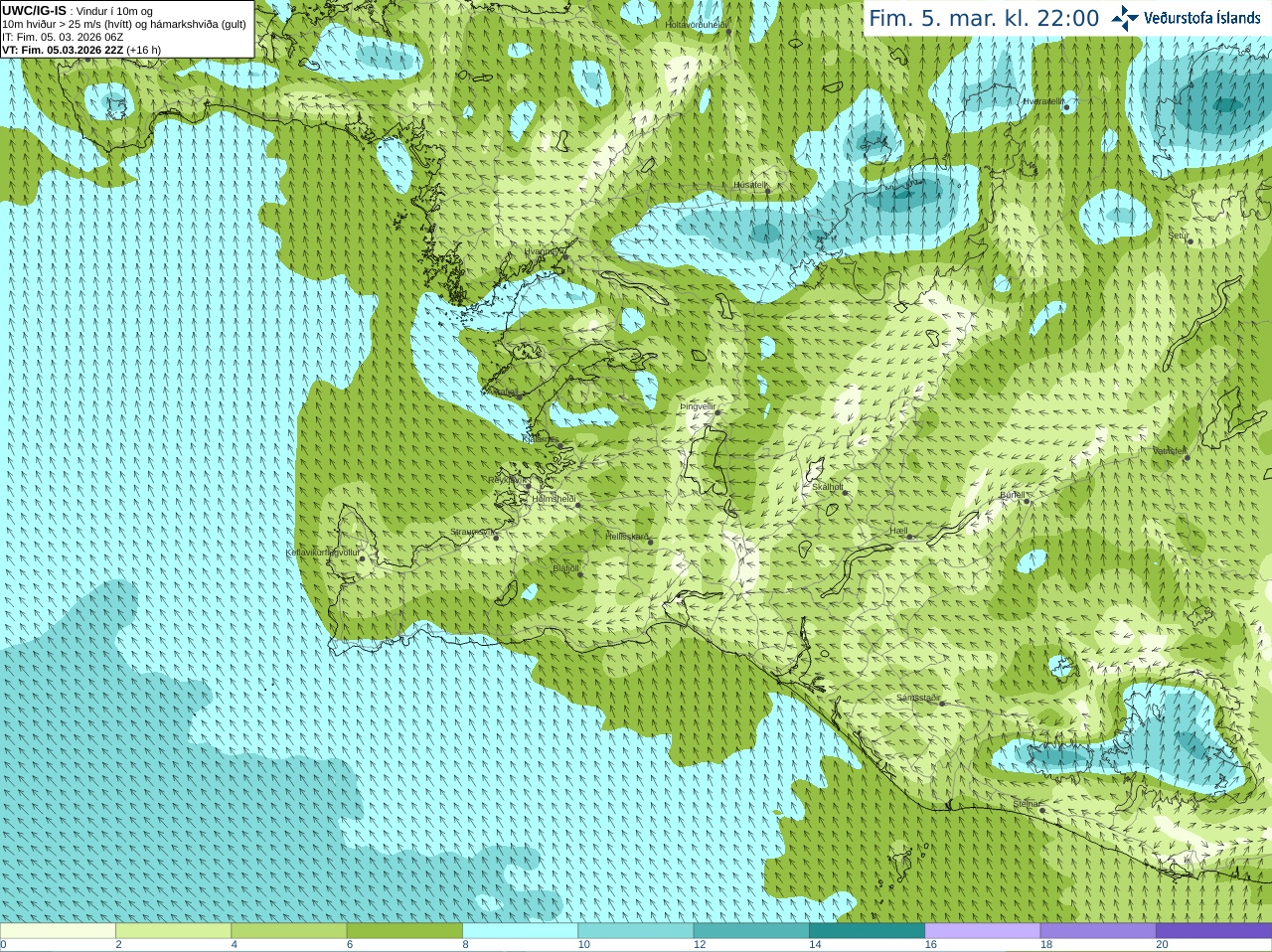Click the 'UWC/IG-IS : Vindur í 10m og' legend title

[x=78, y=11]
